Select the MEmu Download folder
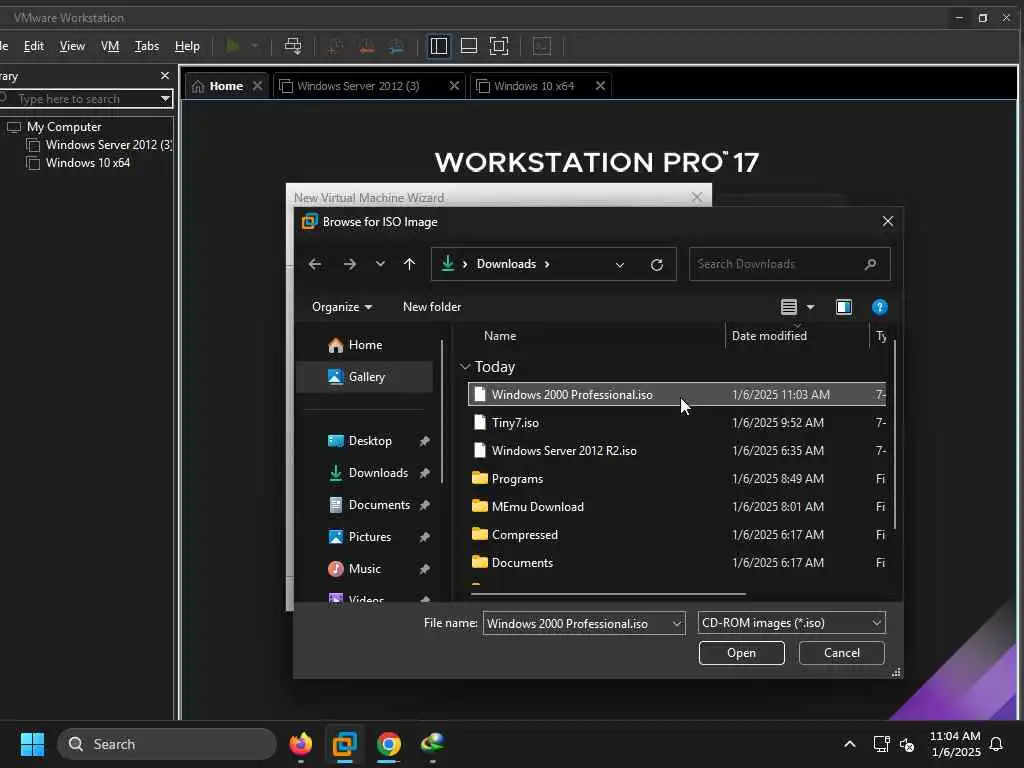Viewport: 1024px width, 768px height. coord(677,507)
